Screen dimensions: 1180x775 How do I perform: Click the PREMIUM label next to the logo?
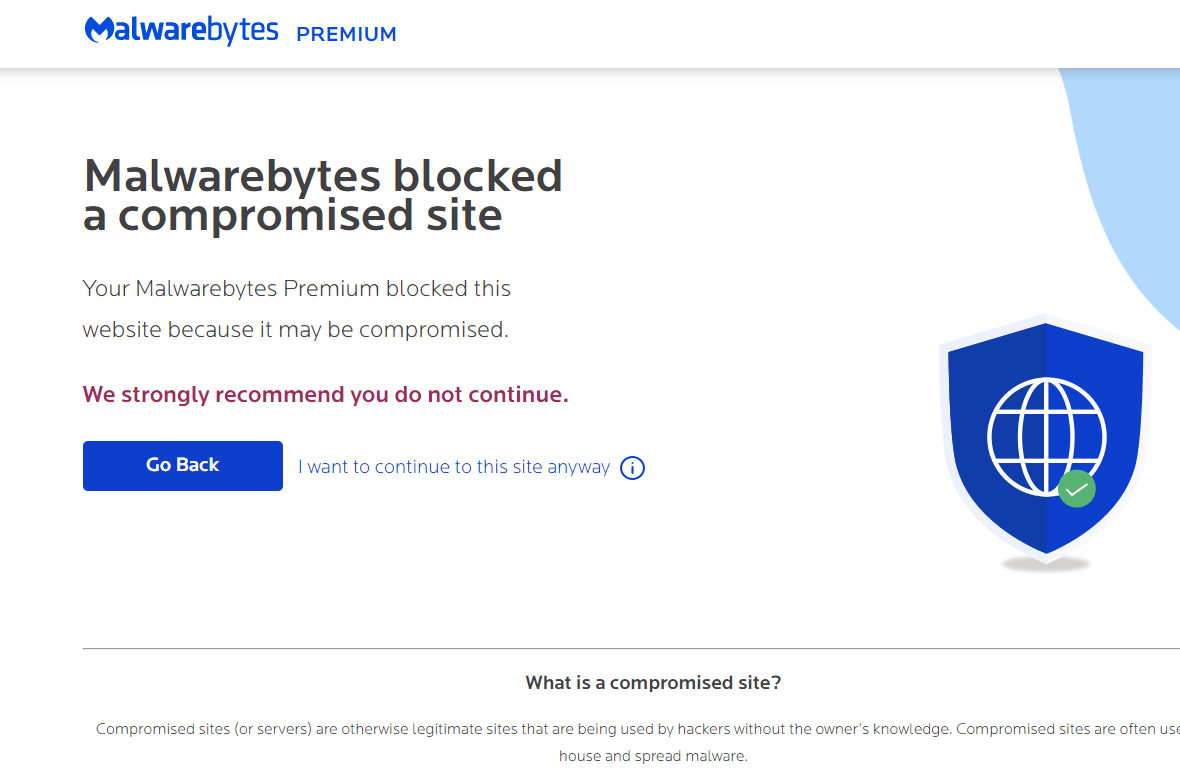(x=346, y=35)
